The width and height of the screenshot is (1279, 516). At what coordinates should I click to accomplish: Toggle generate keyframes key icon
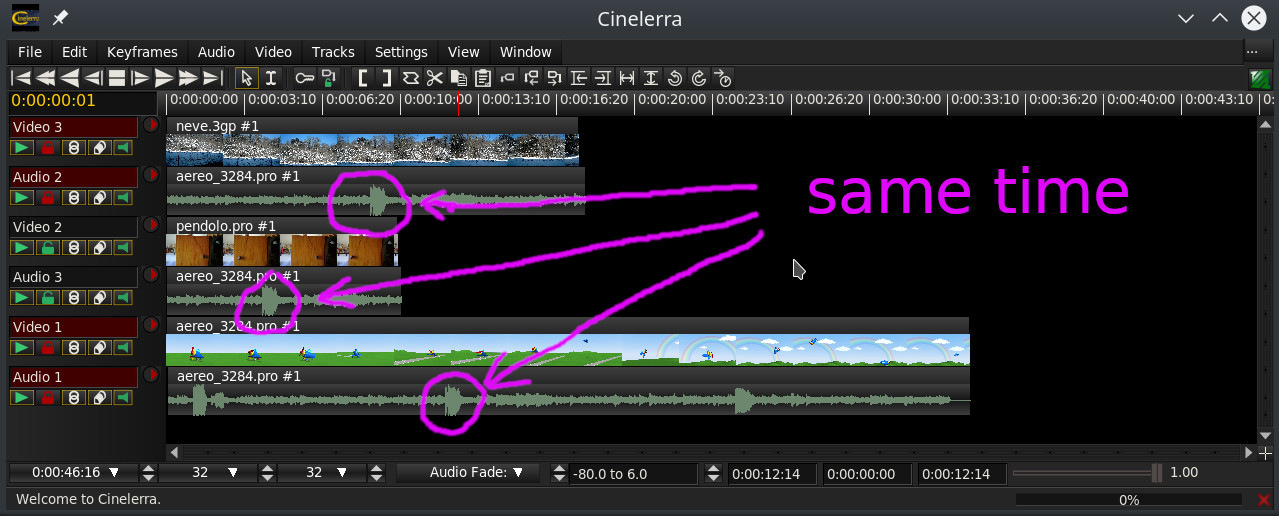coord(304,78)
